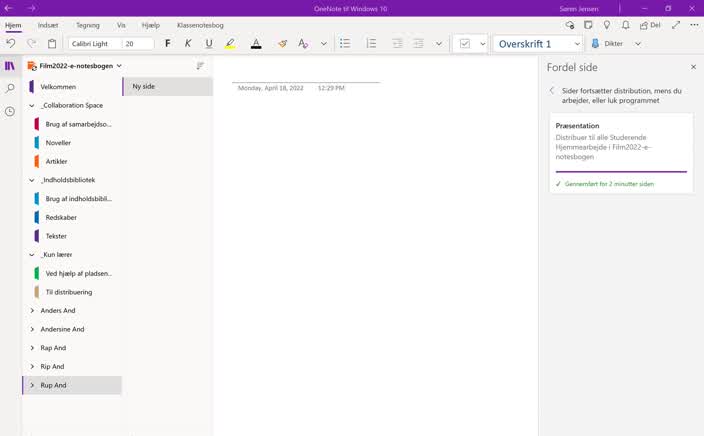Screen dimensions: 704x436
Task: Click the decrease indent icon
Action: pyautogui.click(x=397, y=44)
